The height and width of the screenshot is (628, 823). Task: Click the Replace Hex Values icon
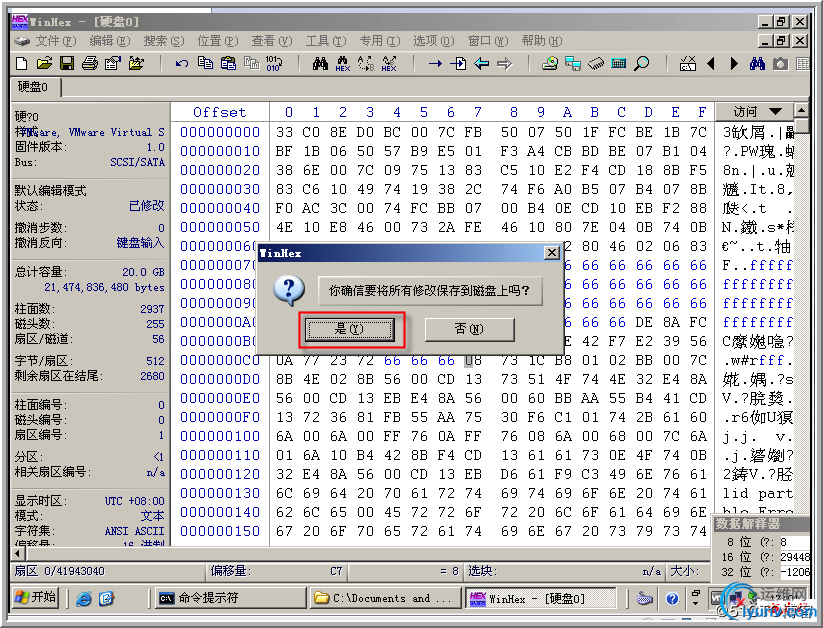[389, 64]
